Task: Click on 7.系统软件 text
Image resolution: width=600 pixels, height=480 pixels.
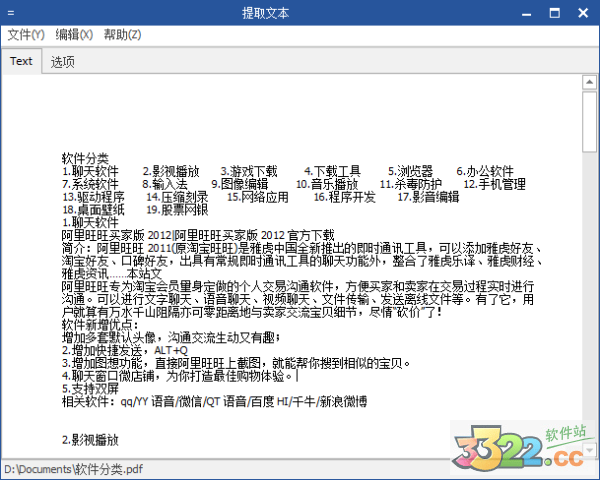Action: point(90,184)
